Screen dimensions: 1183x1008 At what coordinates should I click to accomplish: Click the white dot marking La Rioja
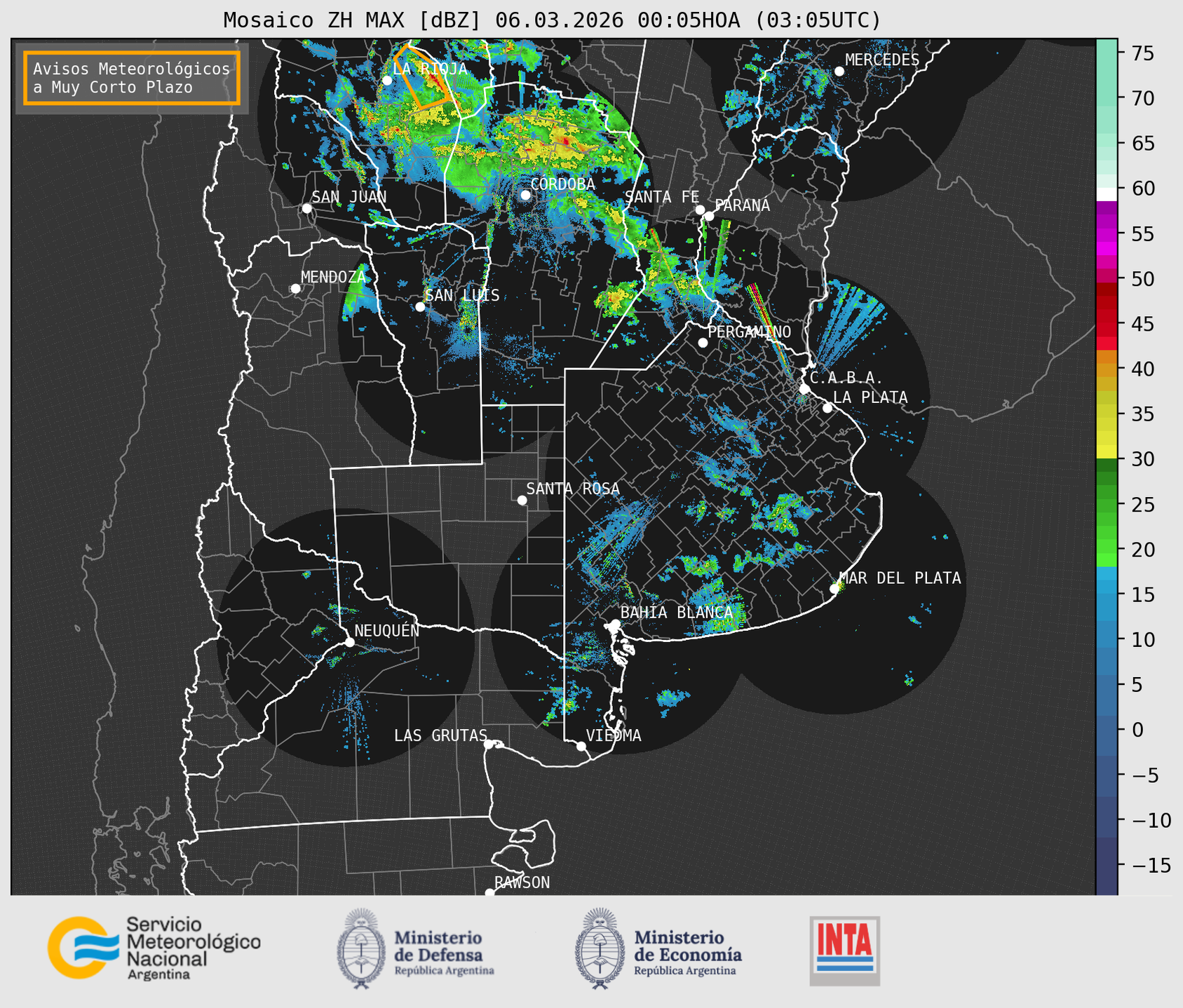pos(387,81)
